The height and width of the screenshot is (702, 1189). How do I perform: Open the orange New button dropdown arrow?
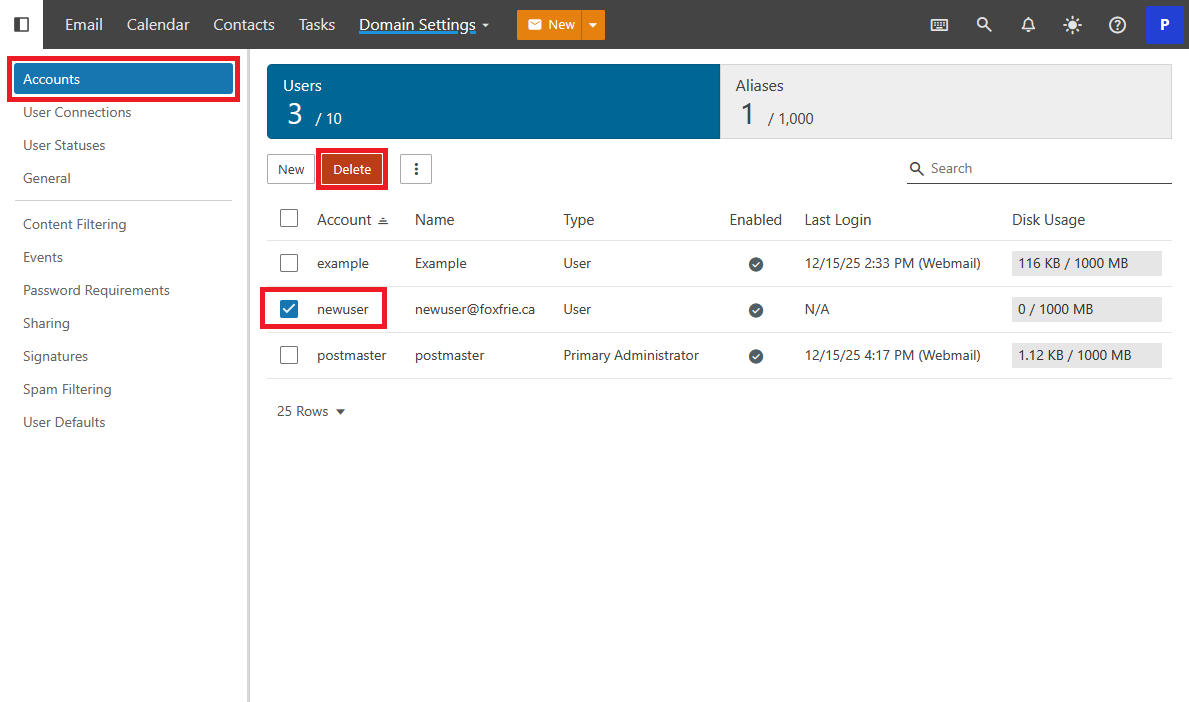coord(593,25)
